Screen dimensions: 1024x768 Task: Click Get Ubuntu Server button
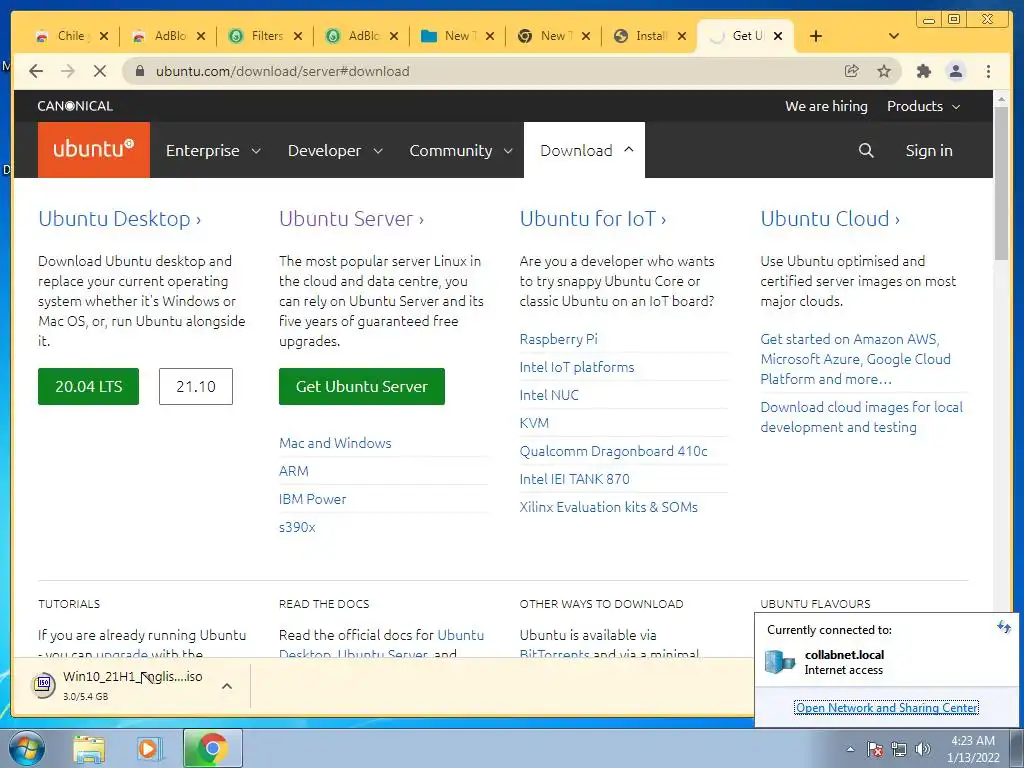[362, 387]
